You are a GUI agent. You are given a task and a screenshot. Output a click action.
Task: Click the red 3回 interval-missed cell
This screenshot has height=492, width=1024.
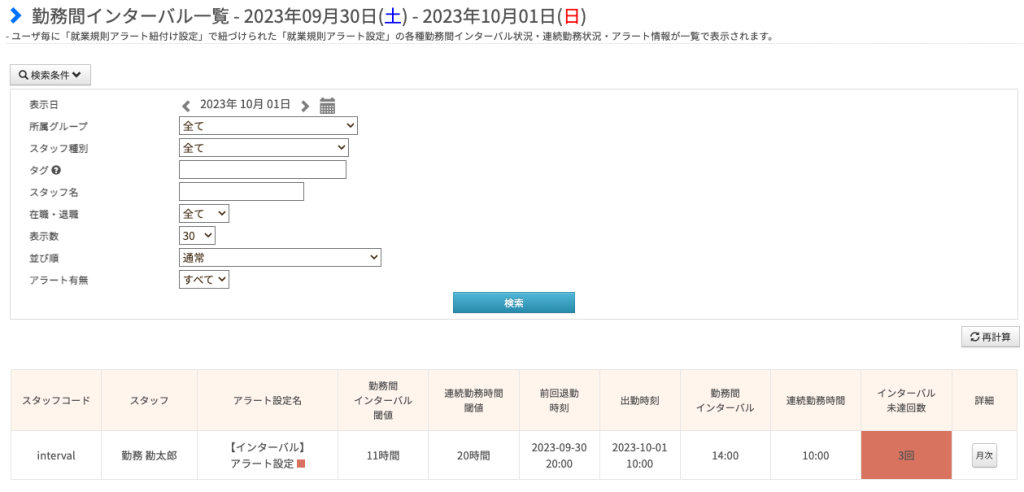pyautogui.click(x=906, y=455)
